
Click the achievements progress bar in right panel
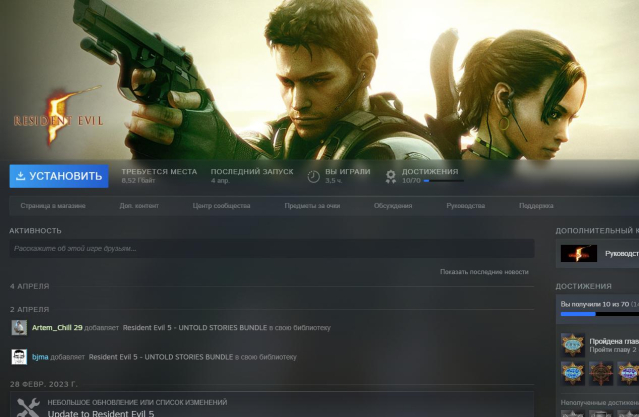[x=598, y=314]
